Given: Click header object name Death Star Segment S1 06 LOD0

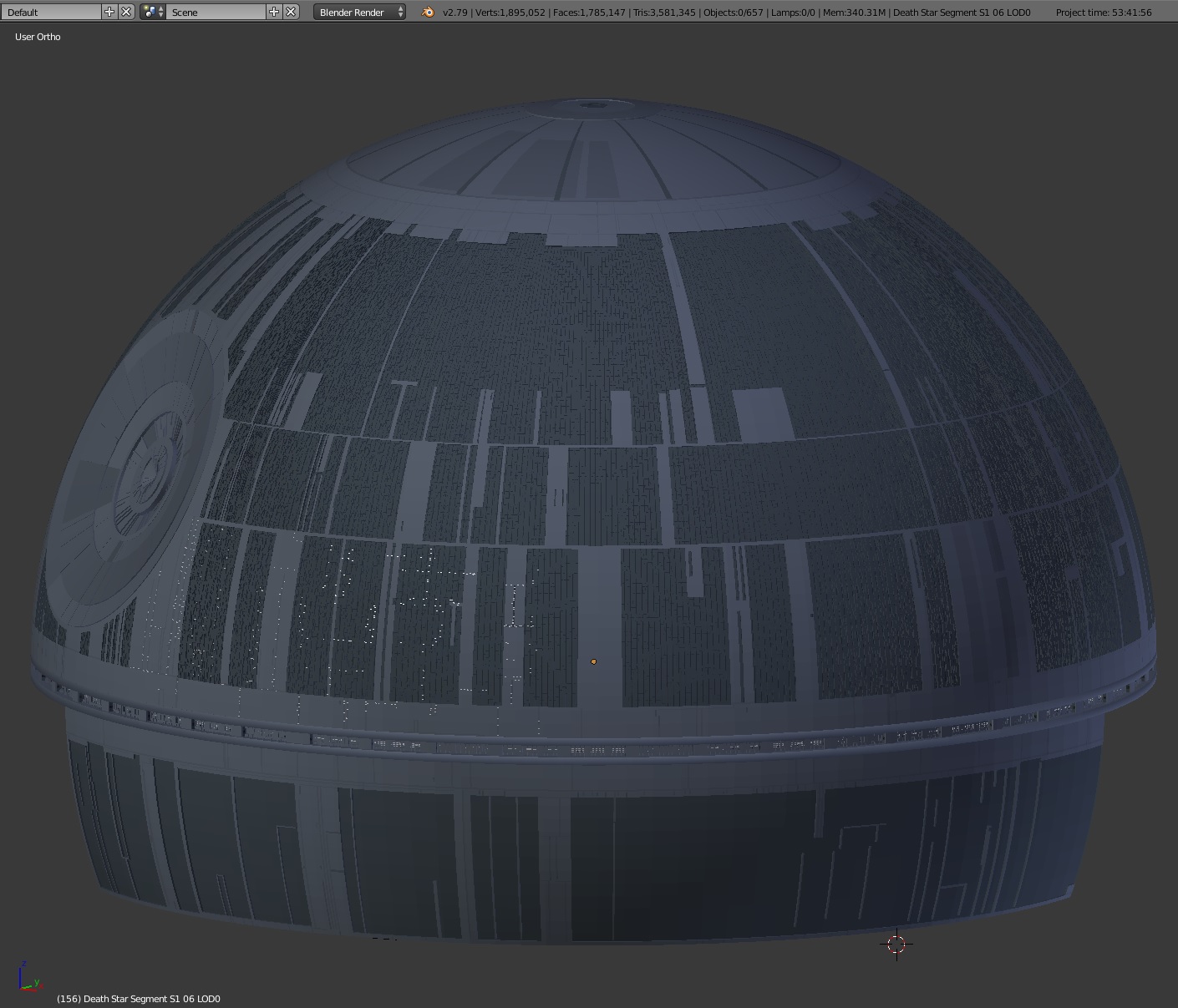Looking at the screenshot, I should [x=962, y=13].
